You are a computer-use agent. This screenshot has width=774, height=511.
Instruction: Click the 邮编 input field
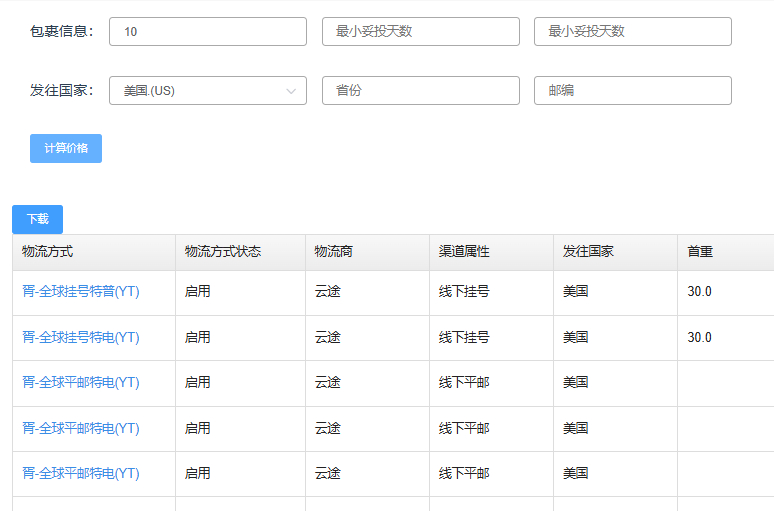(632, 91)
